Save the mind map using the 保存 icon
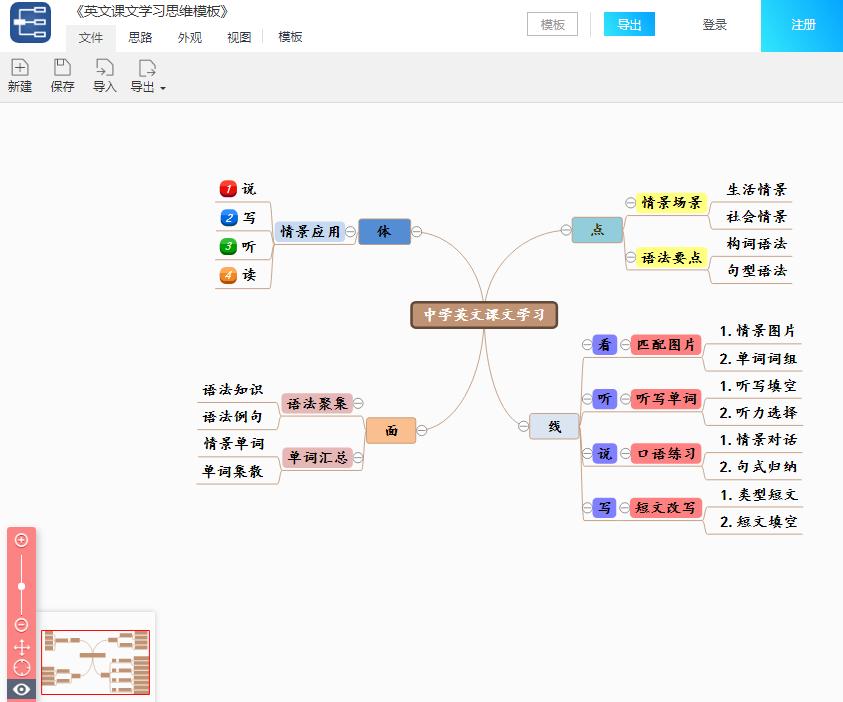Image resolution: width=843 pixels, height=702 pixels. (62, 73)
